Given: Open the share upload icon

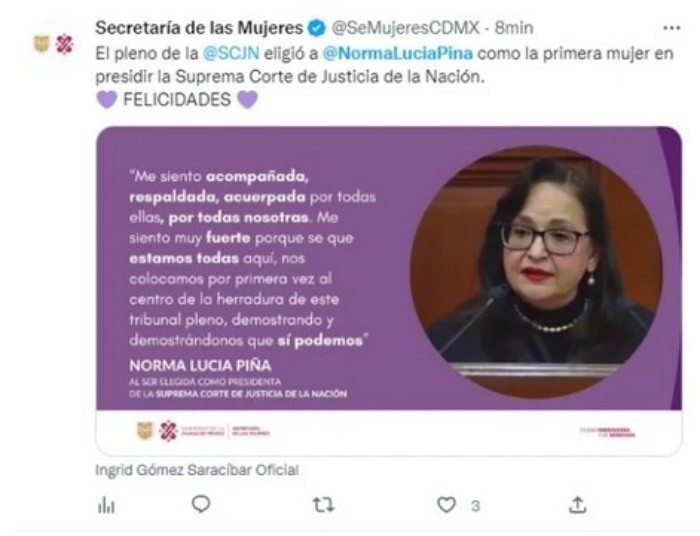Looking at the screenshot, I should pos(577,505).
